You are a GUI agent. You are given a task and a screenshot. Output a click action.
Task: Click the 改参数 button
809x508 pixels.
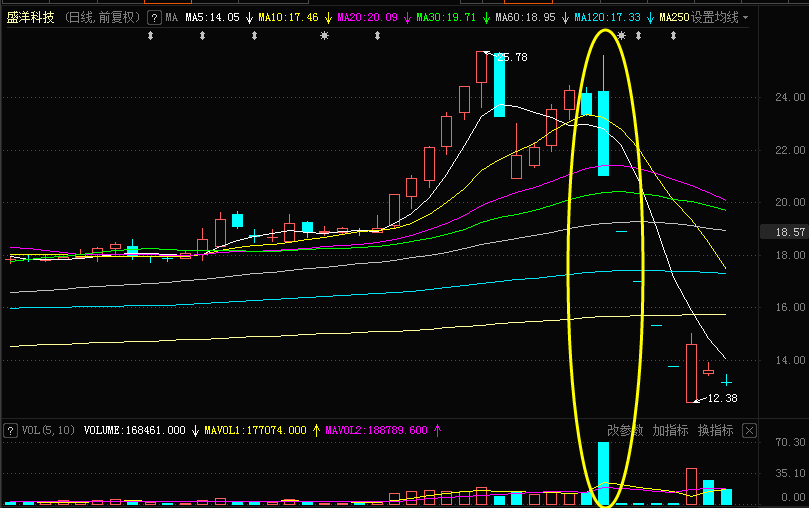click(x=625, y=430)
